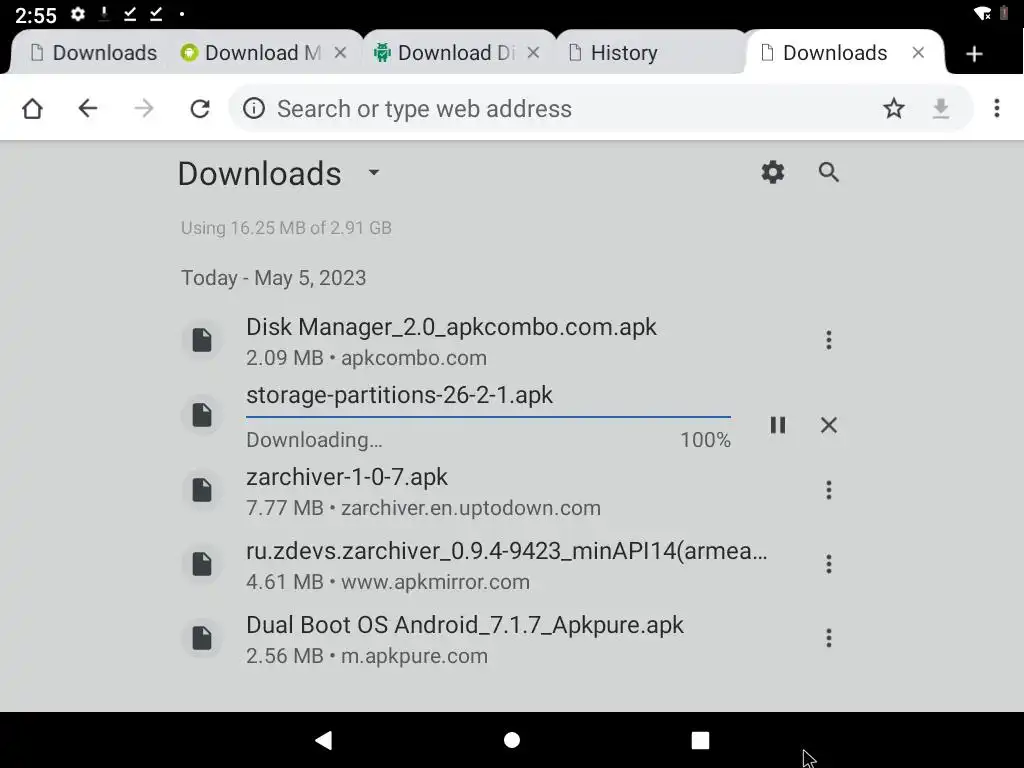Close the Download M tab
Viewport: 1024px width, 768px height.
340,53
